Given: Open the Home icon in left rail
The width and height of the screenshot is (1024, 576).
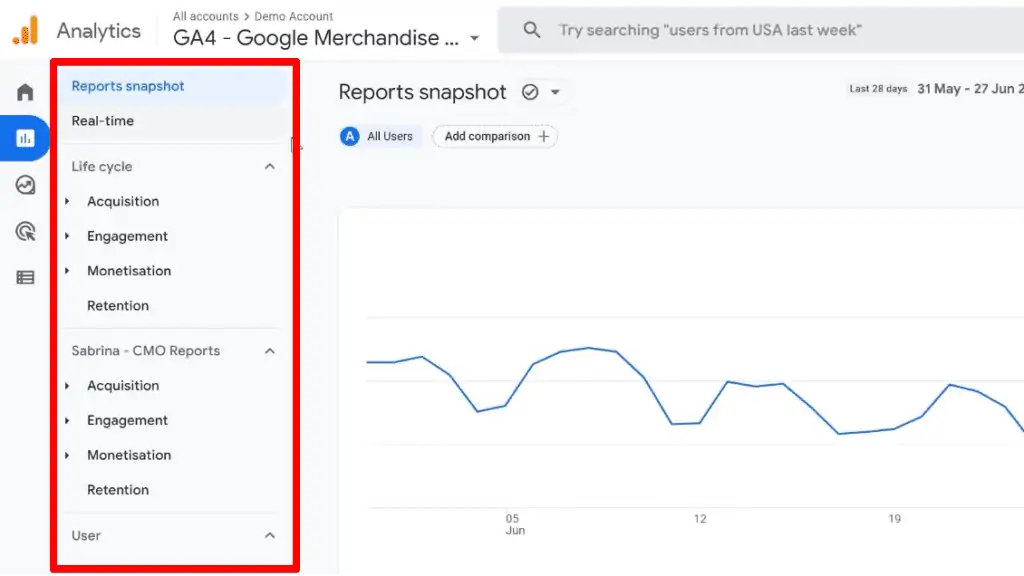Looking at the screenshot, I should (x=25, y=92).
